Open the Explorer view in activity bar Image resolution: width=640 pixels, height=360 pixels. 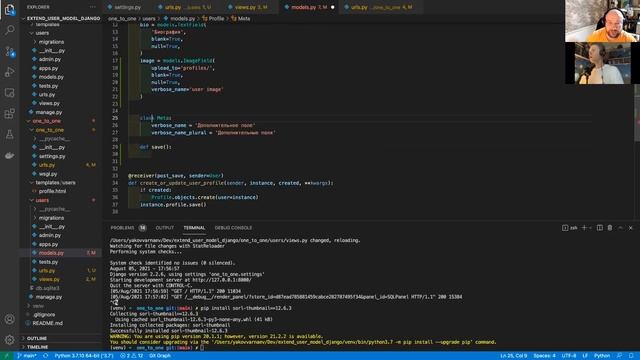click(x=9, y=9)
